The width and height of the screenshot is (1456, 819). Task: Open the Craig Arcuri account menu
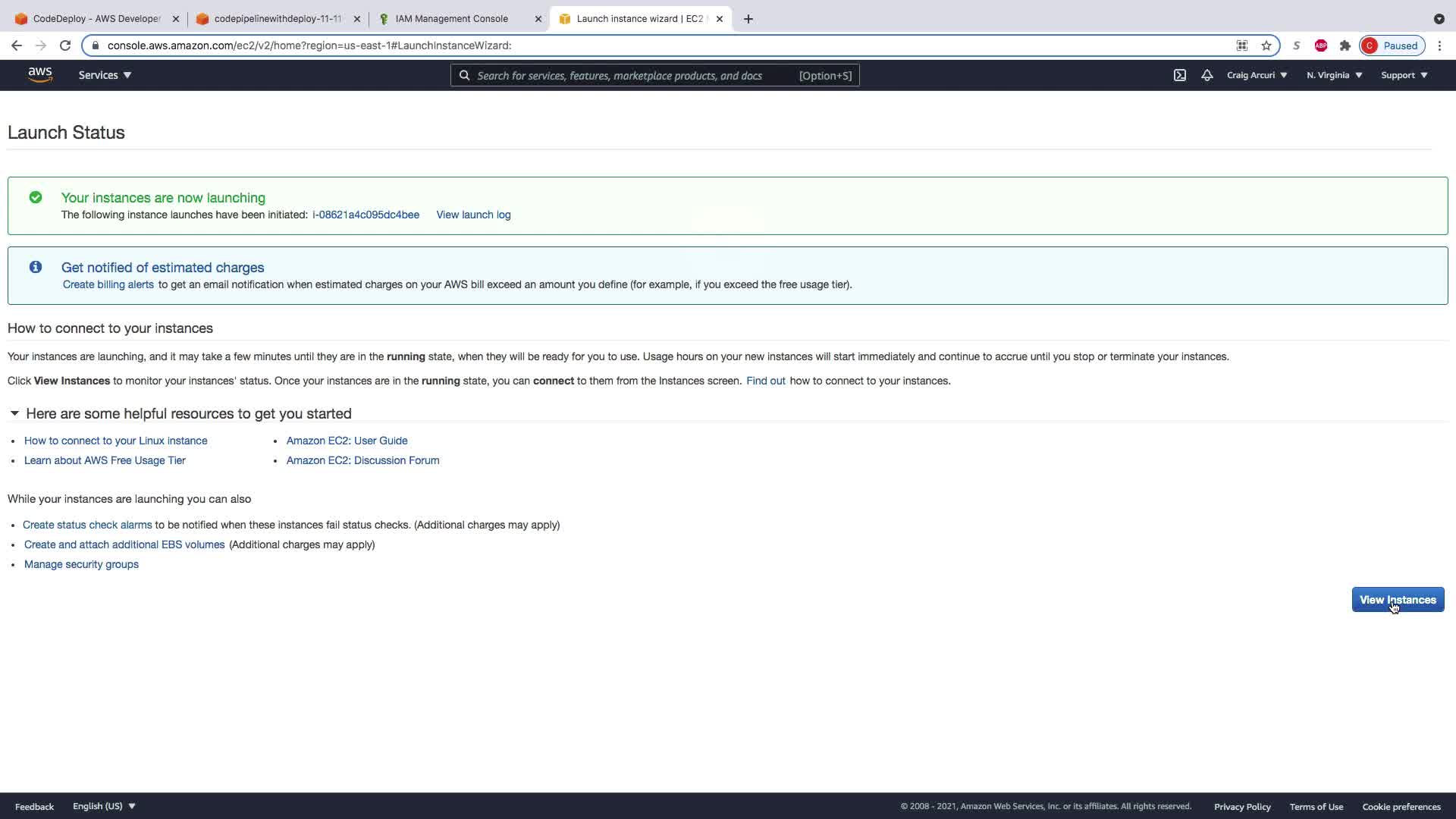[1257, 75]
